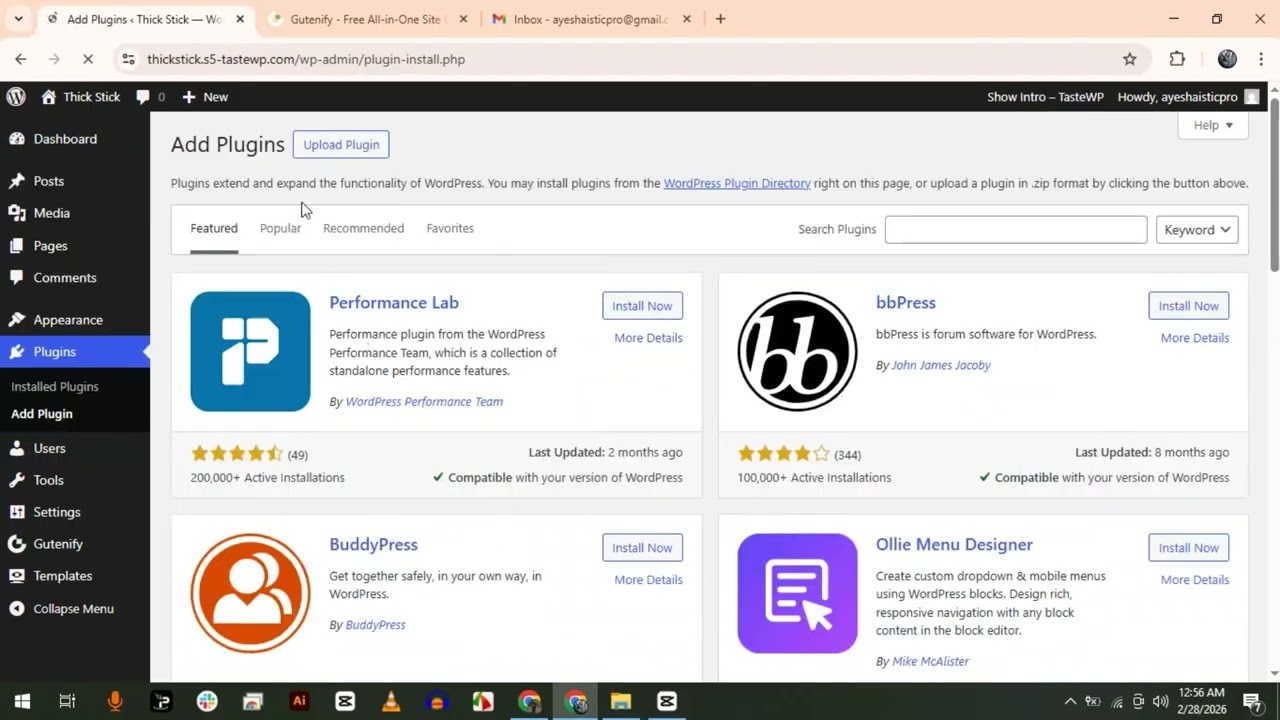Click the Search Plugins input field
The height and width of the screenshot is (720, 1280).
[x=1016, y=230]
